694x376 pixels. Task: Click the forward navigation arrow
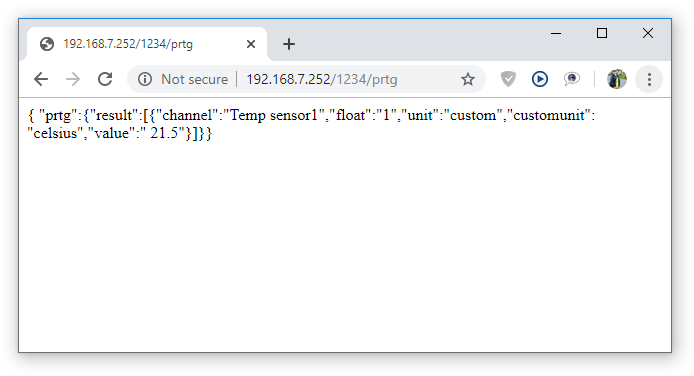coord(73,79)
